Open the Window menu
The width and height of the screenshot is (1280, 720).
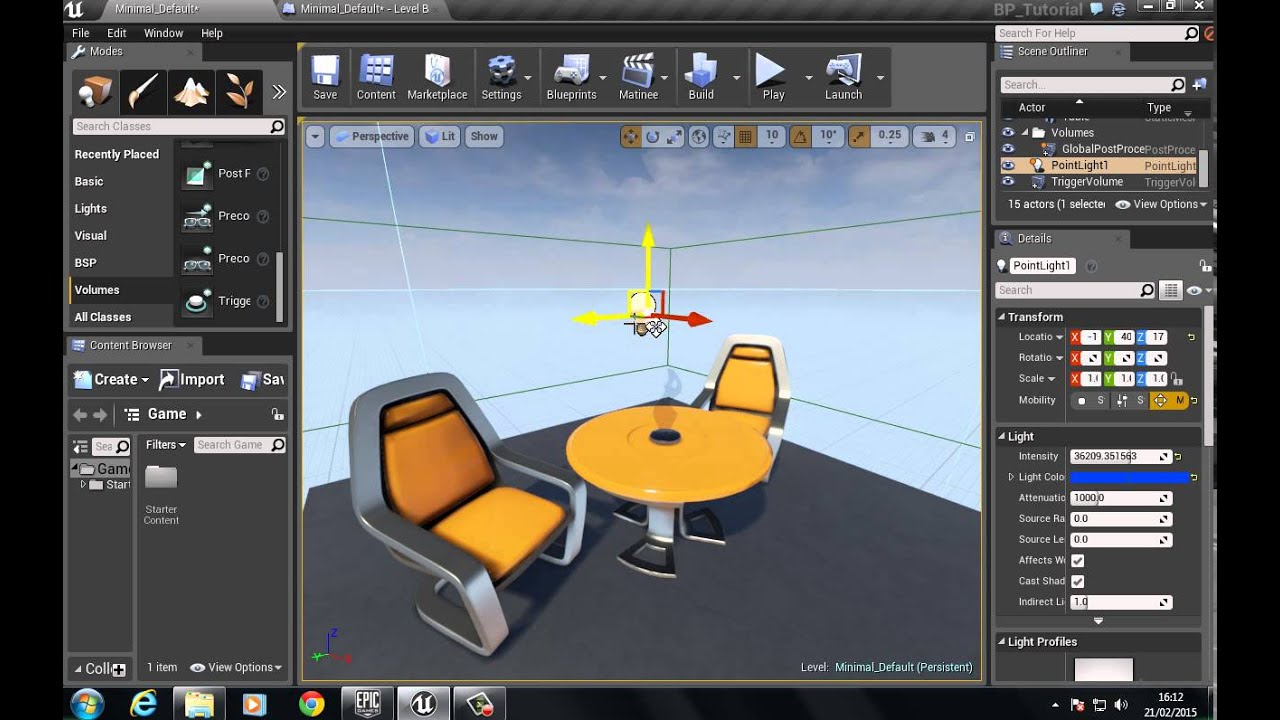pos(164,33)
